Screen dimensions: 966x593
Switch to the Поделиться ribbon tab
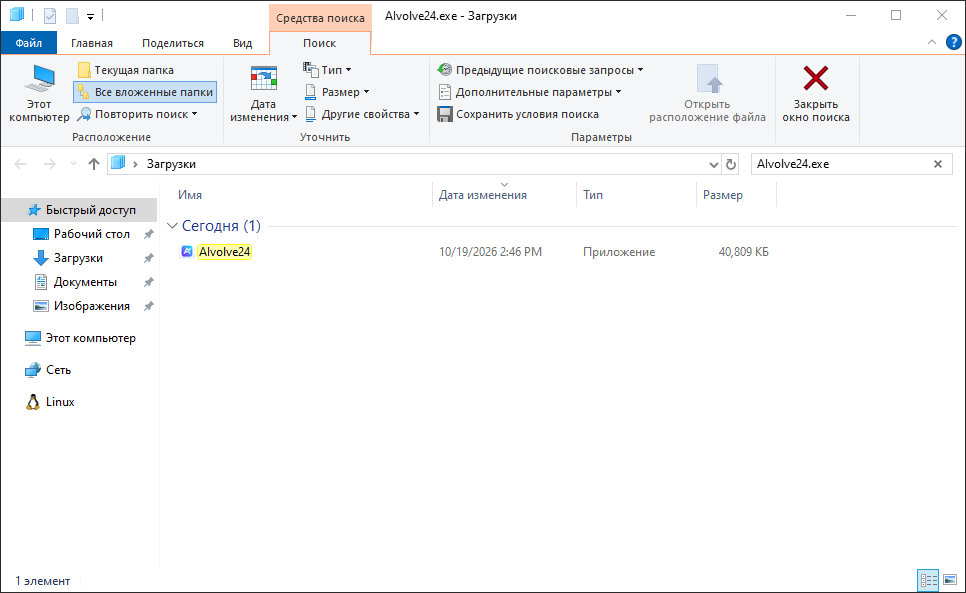[172, 43]
